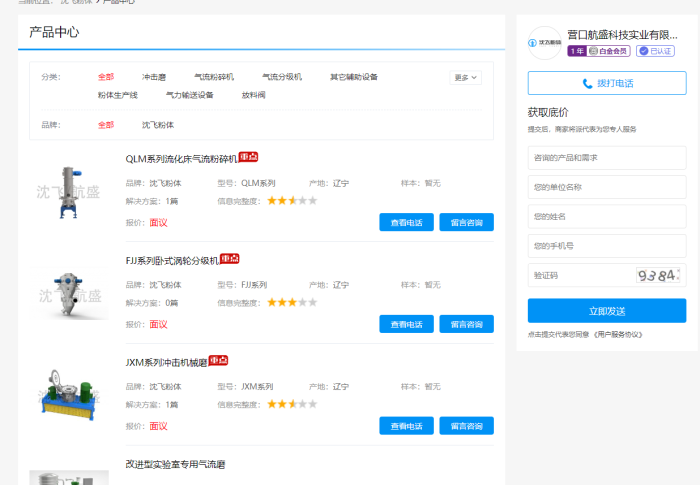The width and height of the screenshot is (700, 485).
Task: Click the 重点 tag beside JXM系列 product
Action: point(218,360)
